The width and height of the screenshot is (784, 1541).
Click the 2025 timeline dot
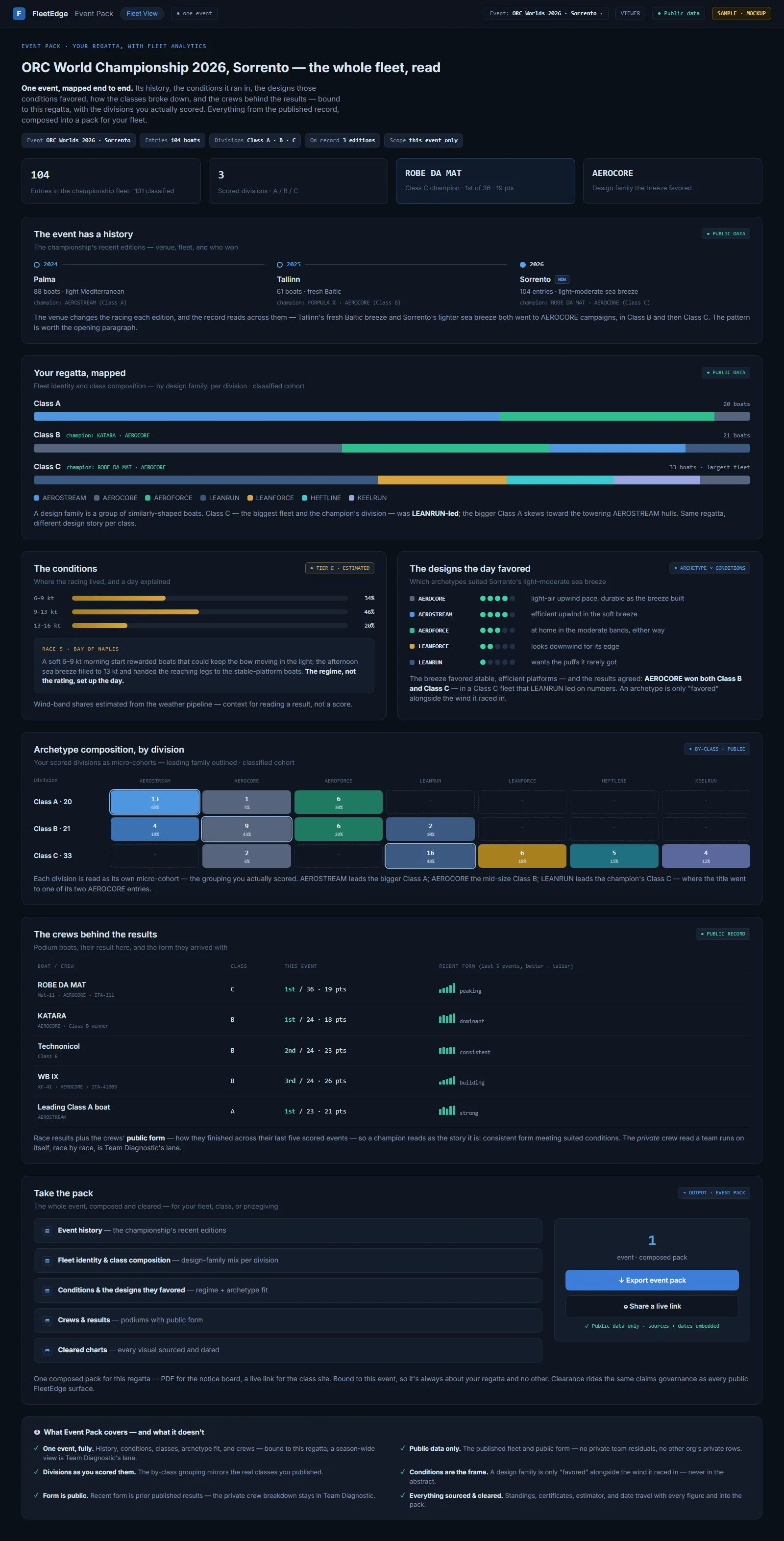(x=280, y=264)
